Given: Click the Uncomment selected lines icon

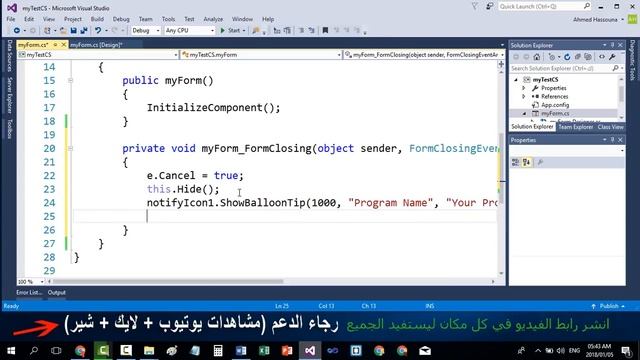Looking at the screenshot, I should click(x=311, y=31).
